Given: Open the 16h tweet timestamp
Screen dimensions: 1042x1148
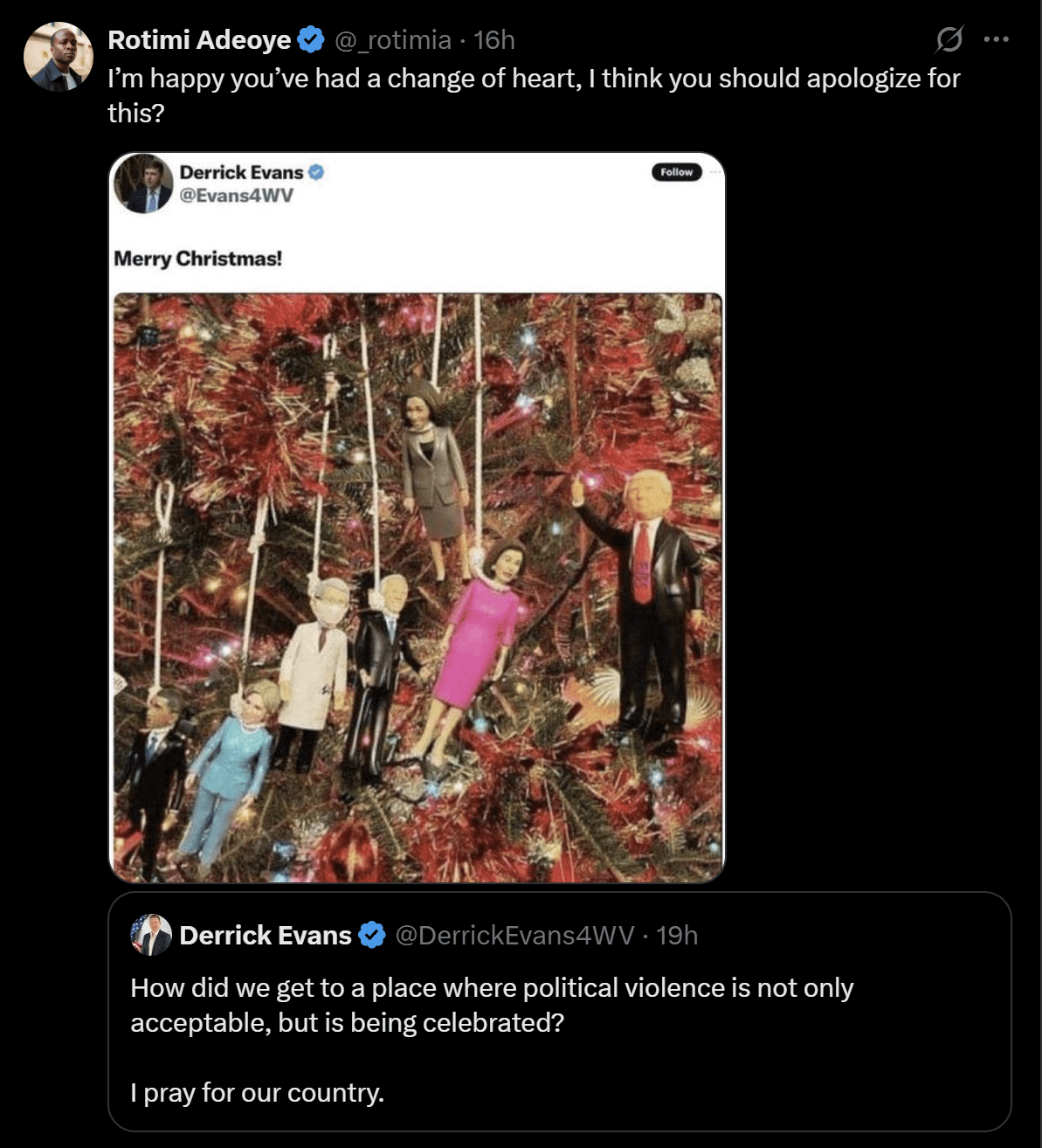Looking at the screenshot, I should click(x=494, y=40).
